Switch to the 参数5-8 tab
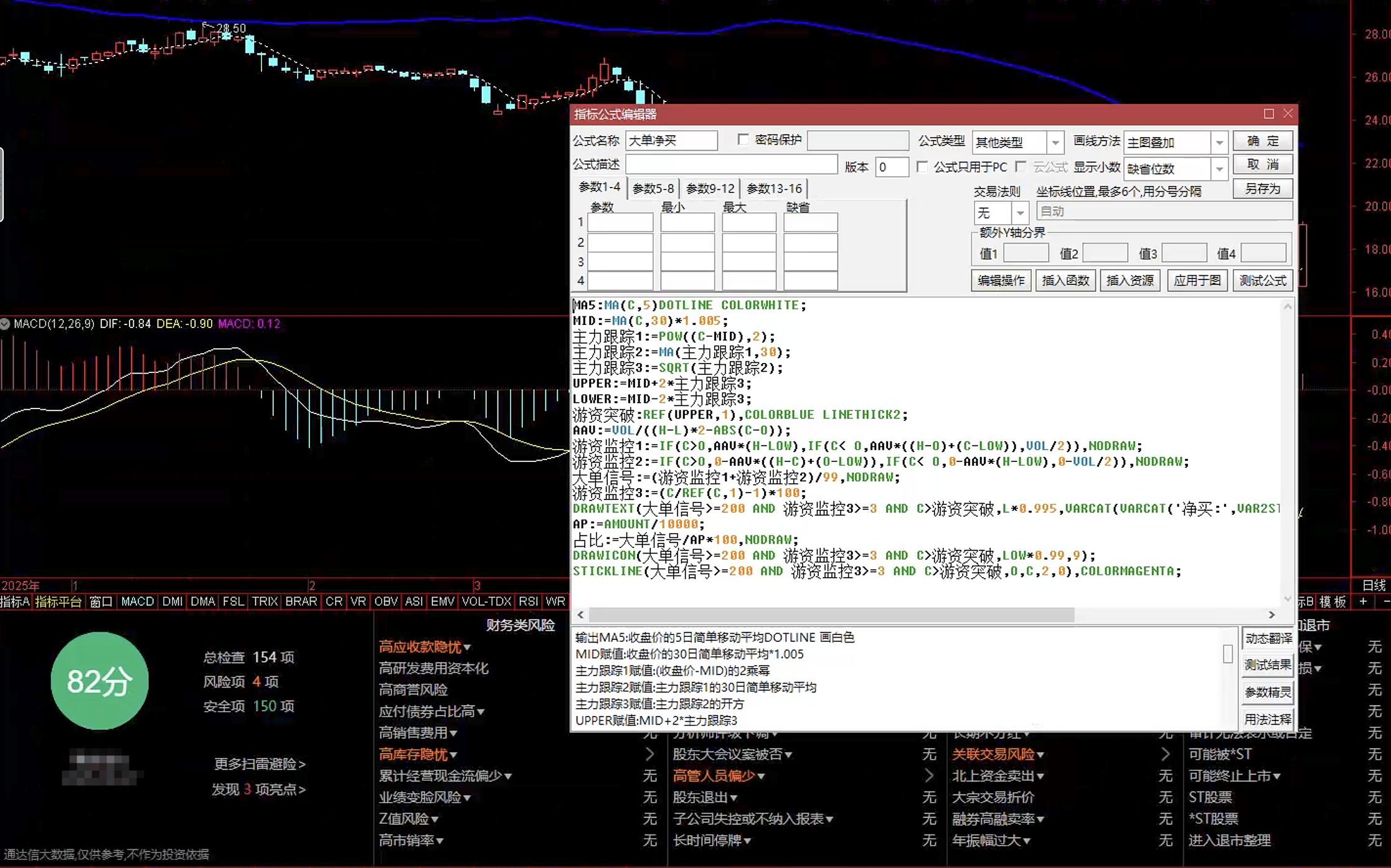1391x868 pixels. point(653,188)
